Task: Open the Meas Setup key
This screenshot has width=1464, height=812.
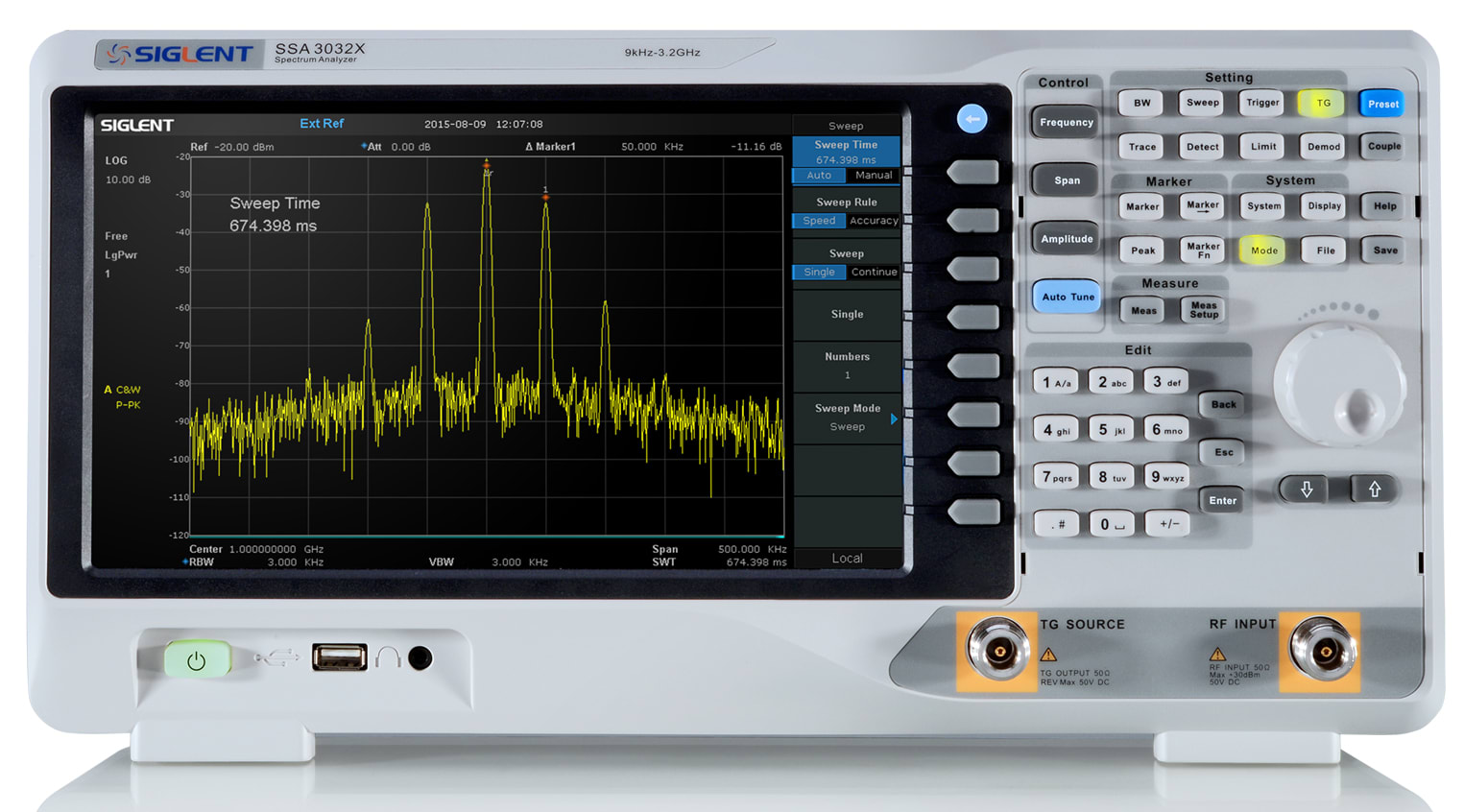Action: [x=1204, y=310]
